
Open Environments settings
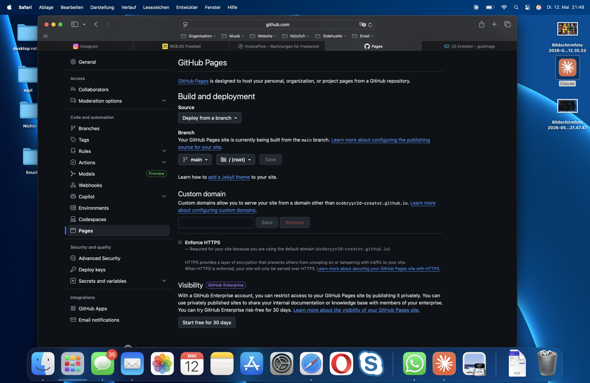[93, 208]
